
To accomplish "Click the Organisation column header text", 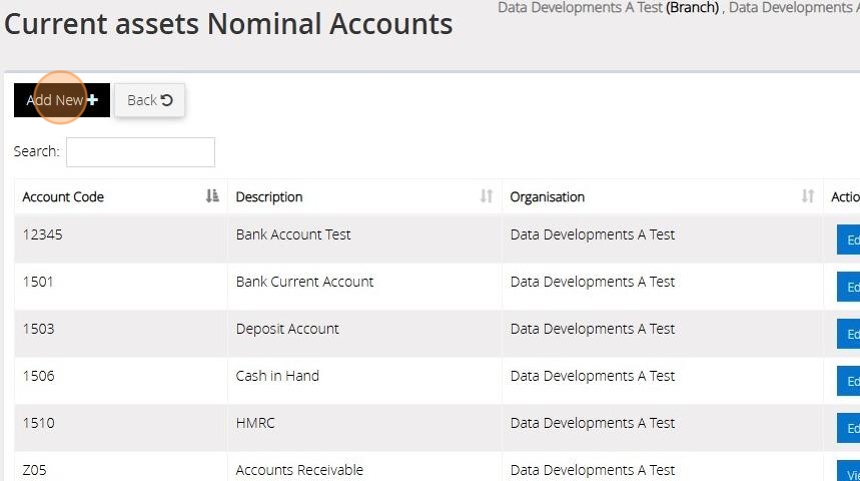I will click(547, 197).
